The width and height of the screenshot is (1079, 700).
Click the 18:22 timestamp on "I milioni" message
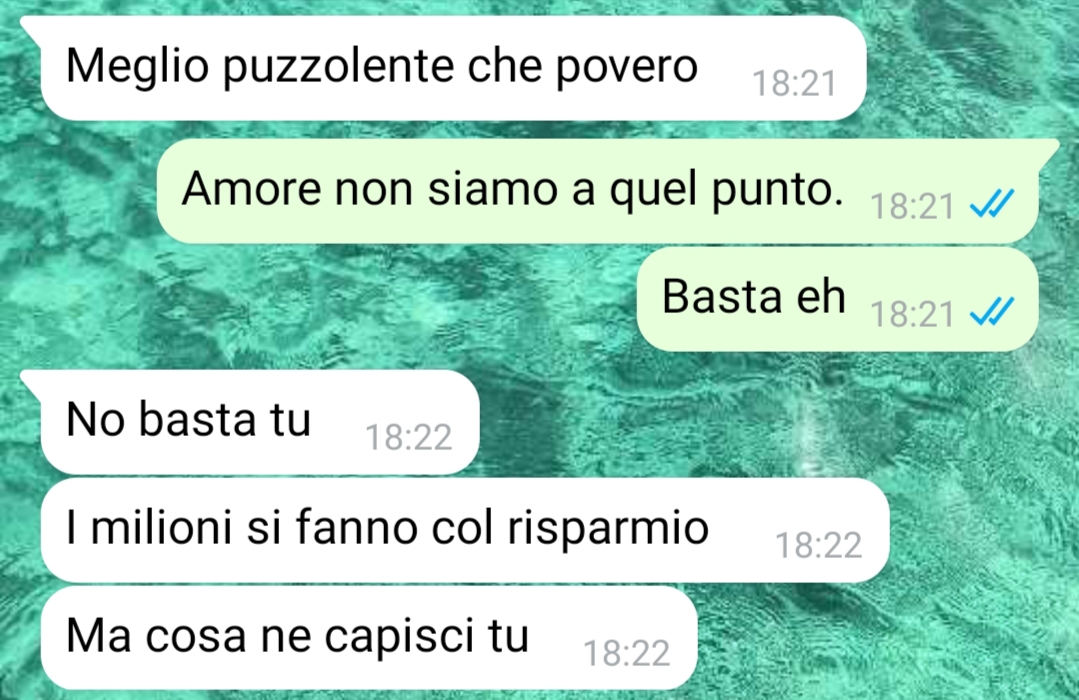(818, 546)
